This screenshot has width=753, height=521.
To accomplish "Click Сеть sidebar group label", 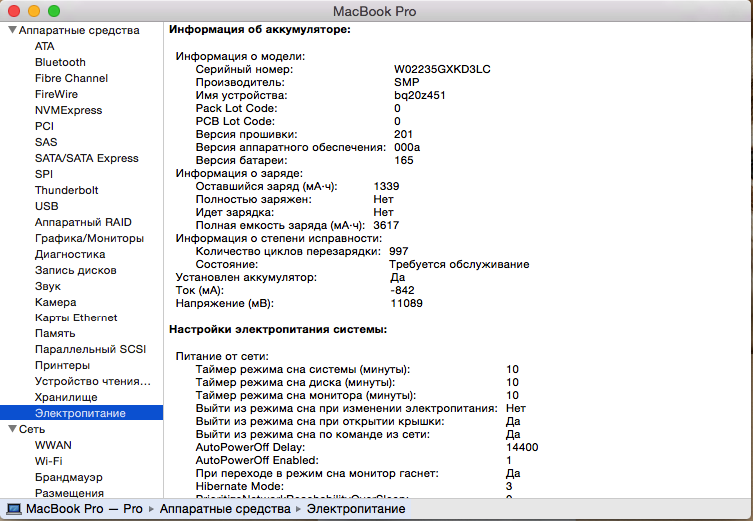I will point(32,429).
